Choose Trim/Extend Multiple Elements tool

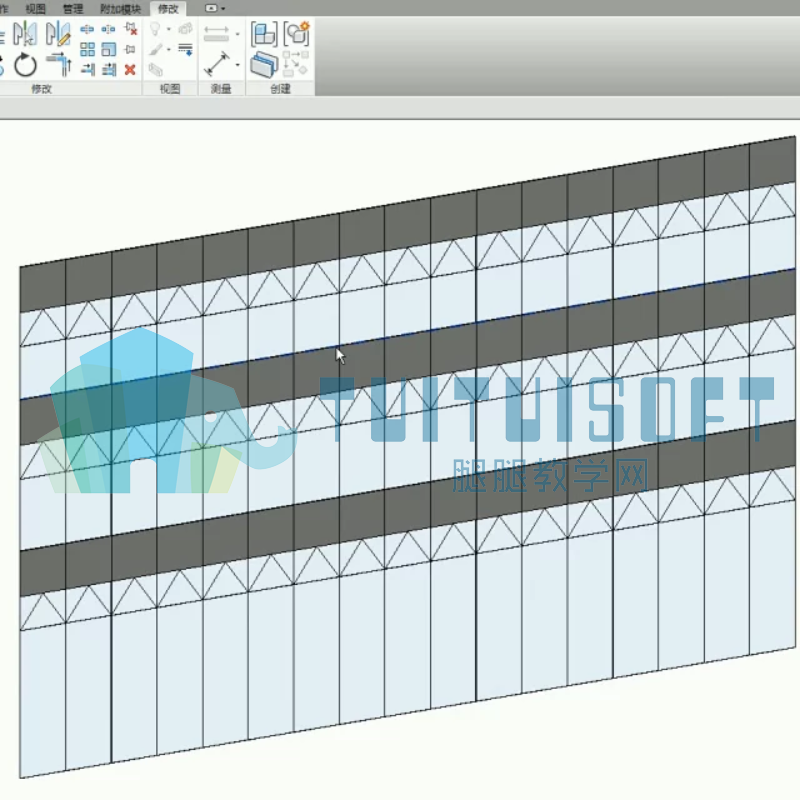109,69
